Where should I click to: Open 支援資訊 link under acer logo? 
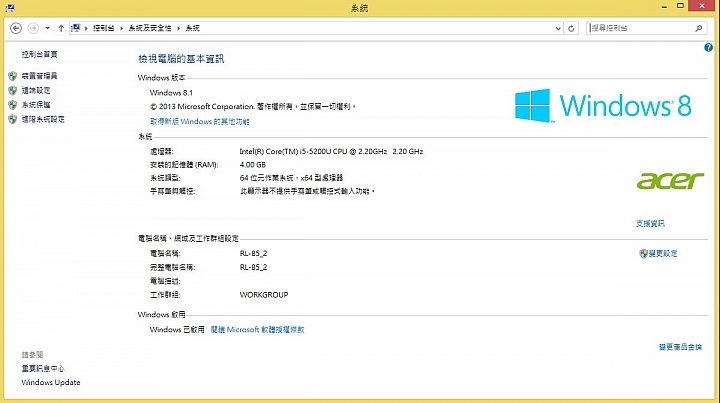tap(650, 224)
